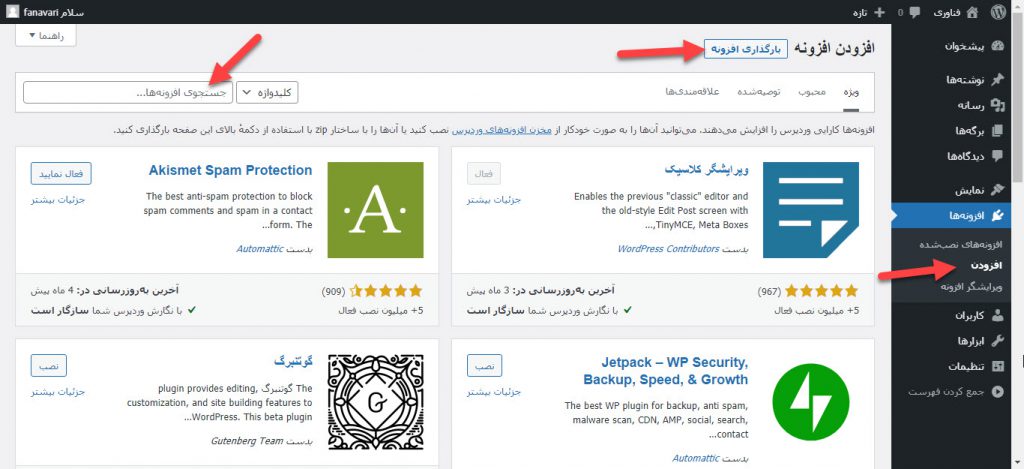Switch to the Popular (محبوب) tab
The height and width of the screenshot is (469, 1024).
[811, 92]
